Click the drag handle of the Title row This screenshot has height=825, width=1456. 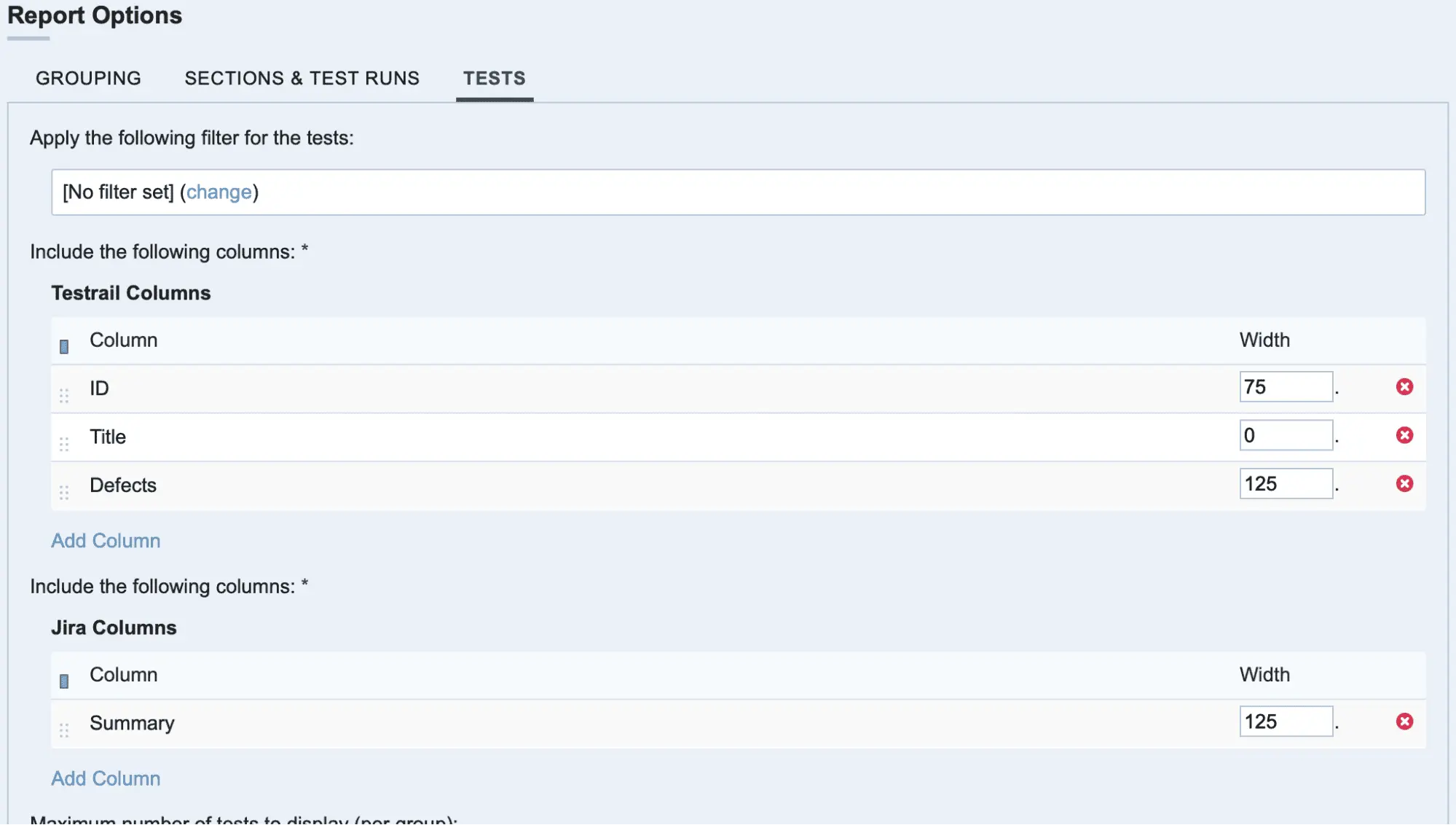[x=64, y=444]
